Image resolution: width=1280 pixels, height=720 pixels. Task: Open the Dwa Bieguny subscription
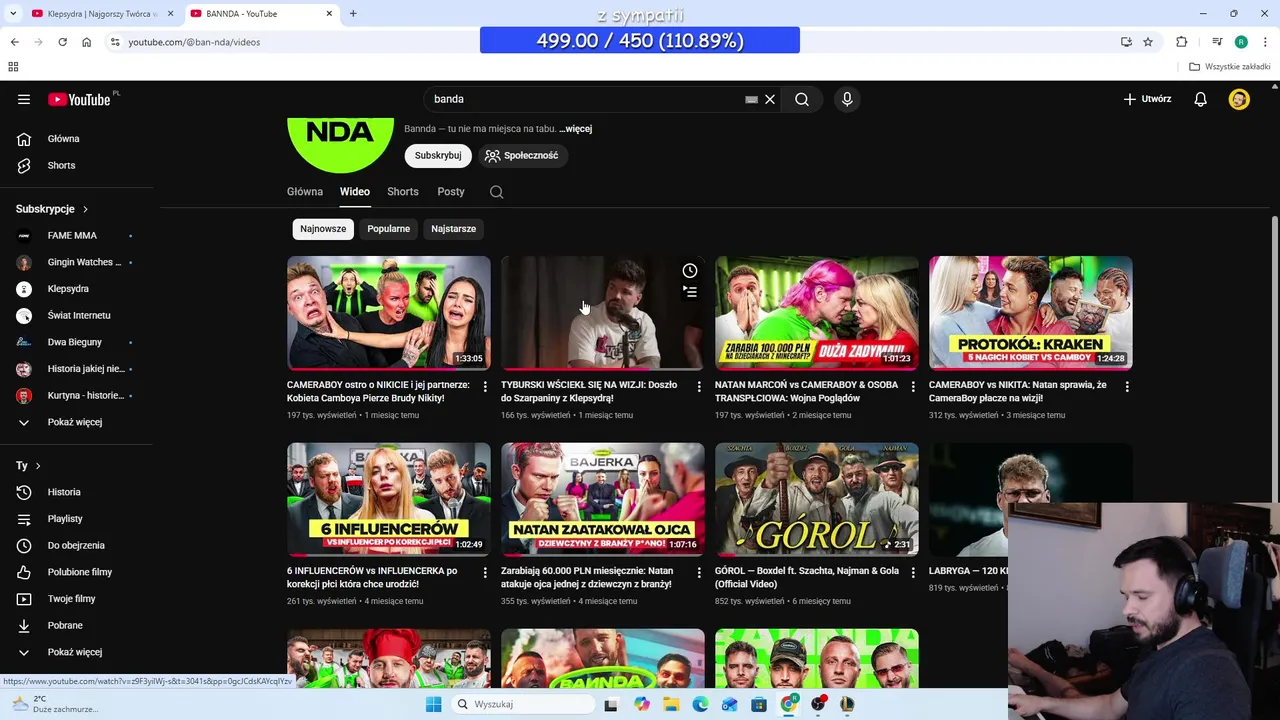(75, 342)
